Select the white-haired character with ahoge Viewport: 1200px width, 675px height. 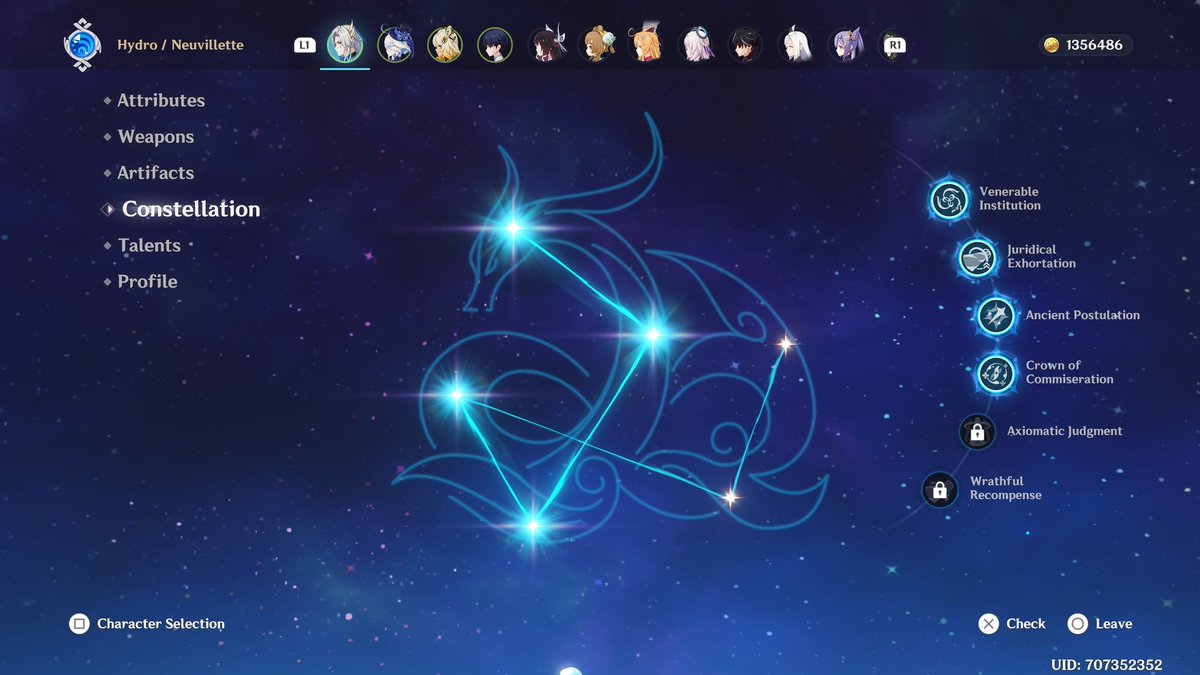tap(797, 44)
